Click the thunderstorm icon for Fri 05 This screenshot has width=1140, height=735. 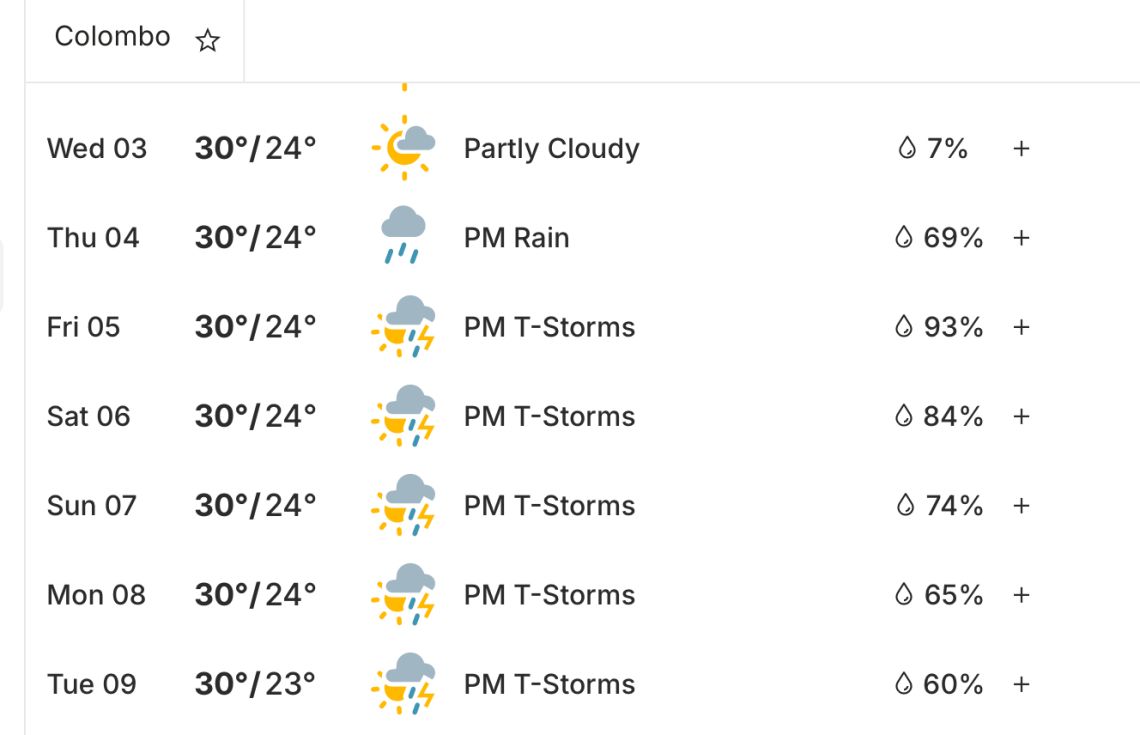pyautogui.click(x=404, y=326)
